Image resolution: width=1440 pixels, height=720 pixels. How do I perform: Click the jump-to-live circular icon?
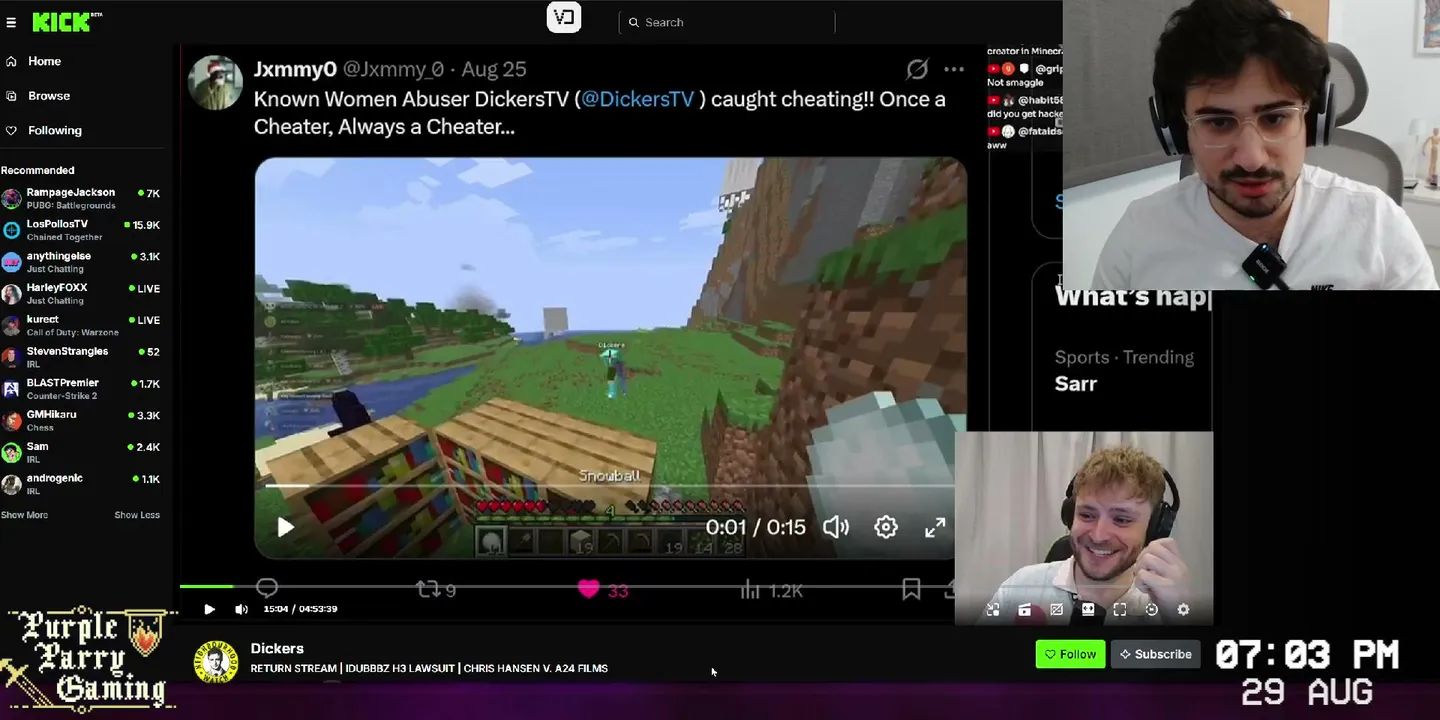(1152, 609)
